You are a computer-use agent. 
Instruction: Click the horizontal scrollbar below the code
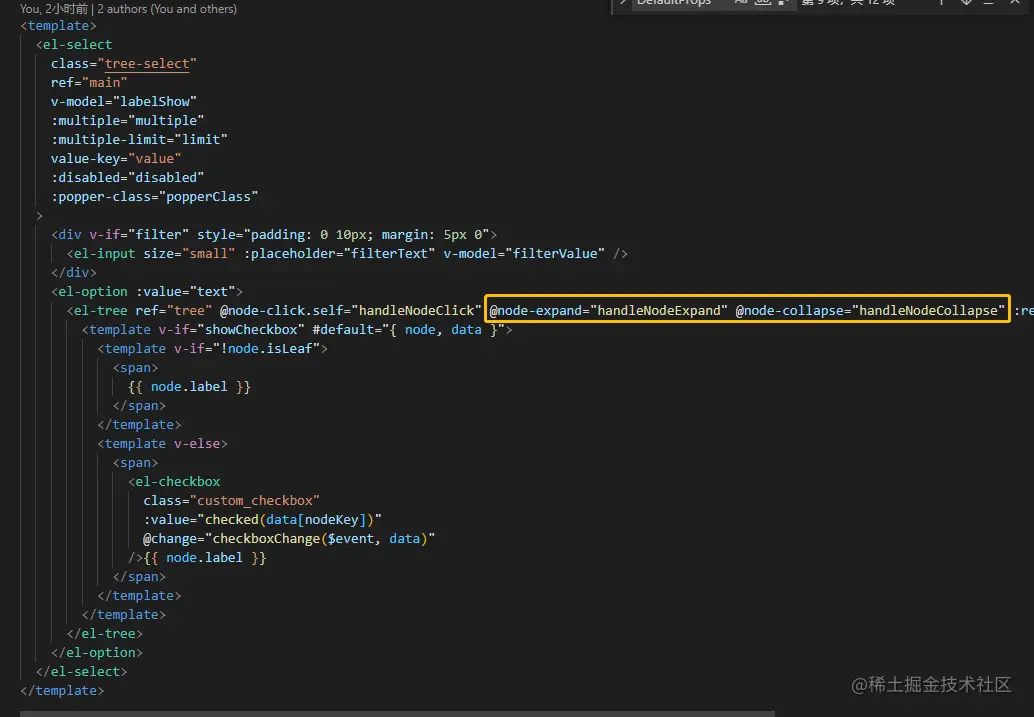pos(397,714)
